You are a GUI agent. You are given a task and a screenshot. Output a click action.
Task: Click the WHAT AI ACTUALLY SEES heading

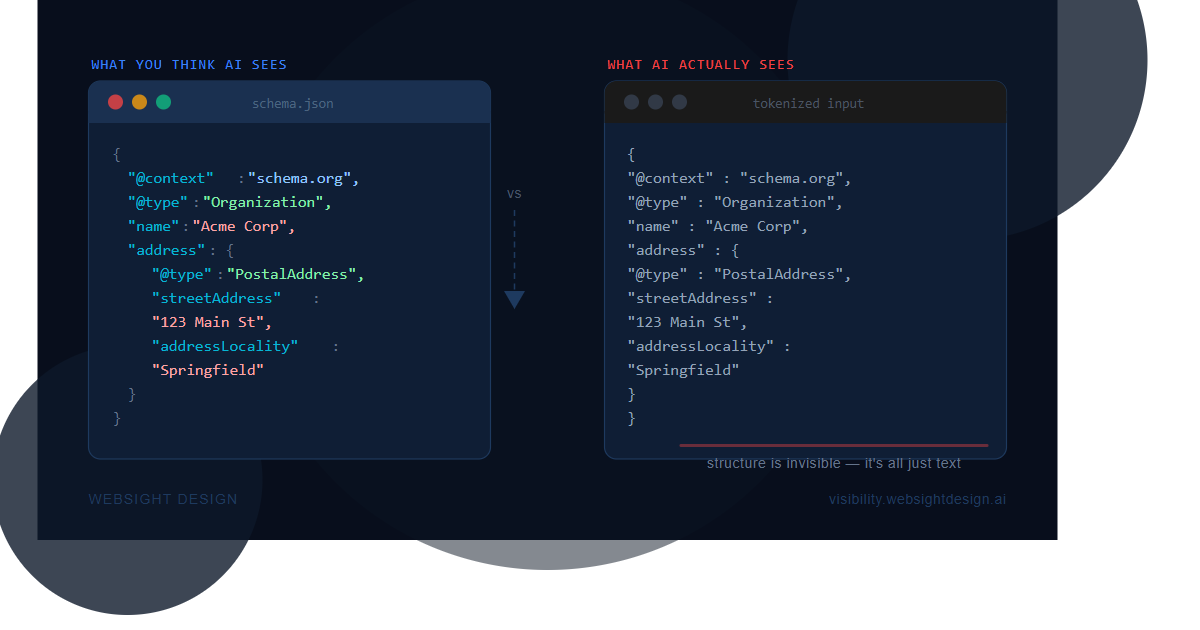(701, 65)
